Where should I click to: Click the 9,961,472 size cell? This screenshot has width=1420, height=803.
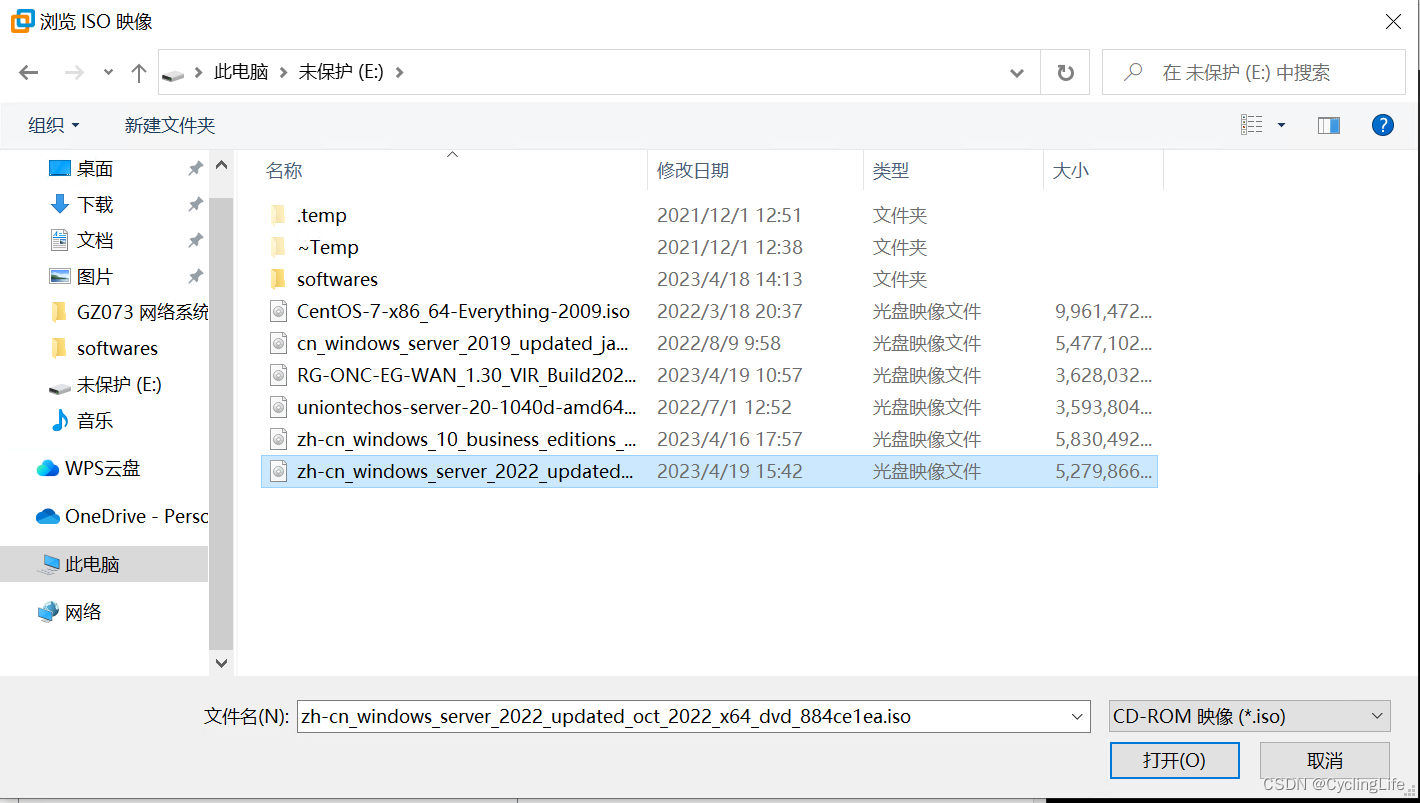click(x=1104, y=311)
